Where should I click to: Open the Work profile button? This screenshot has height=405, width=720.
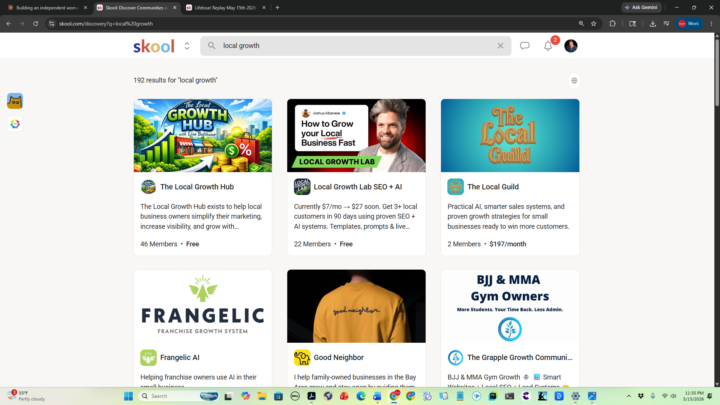[x=689, y=23]
